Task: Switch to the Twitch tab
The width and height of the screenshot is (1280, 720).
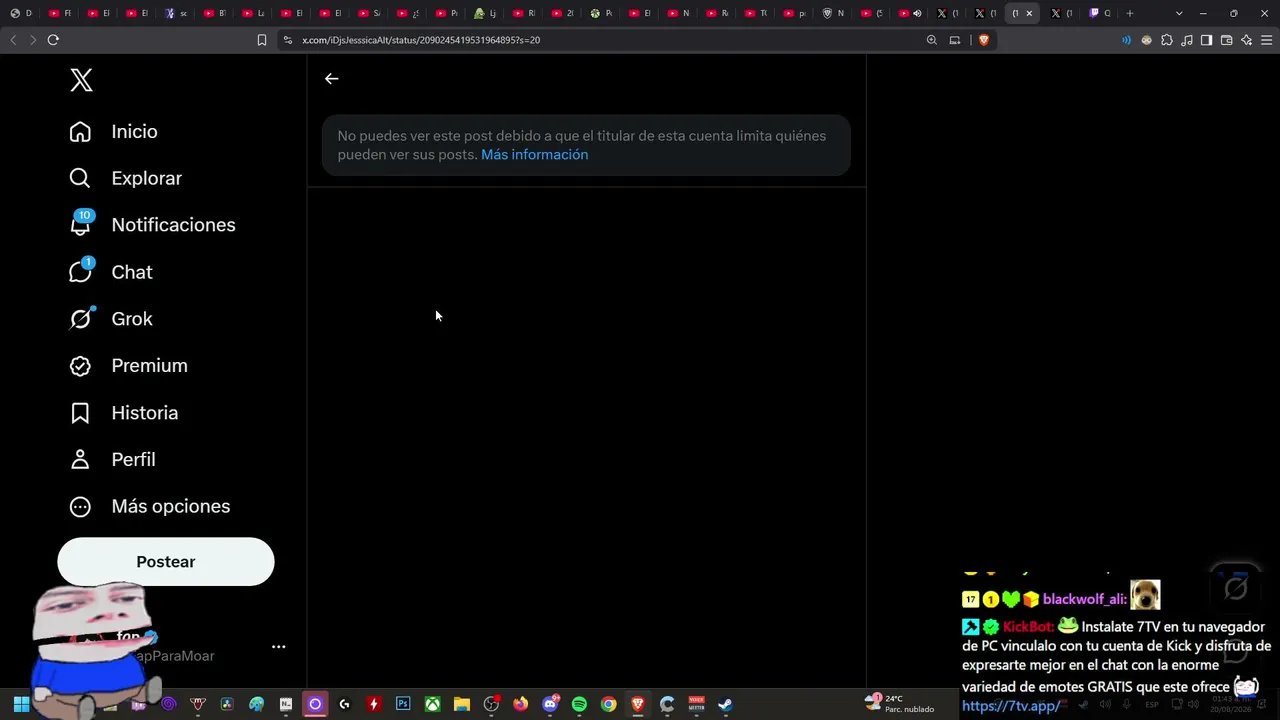Action: pos(1100,13)
